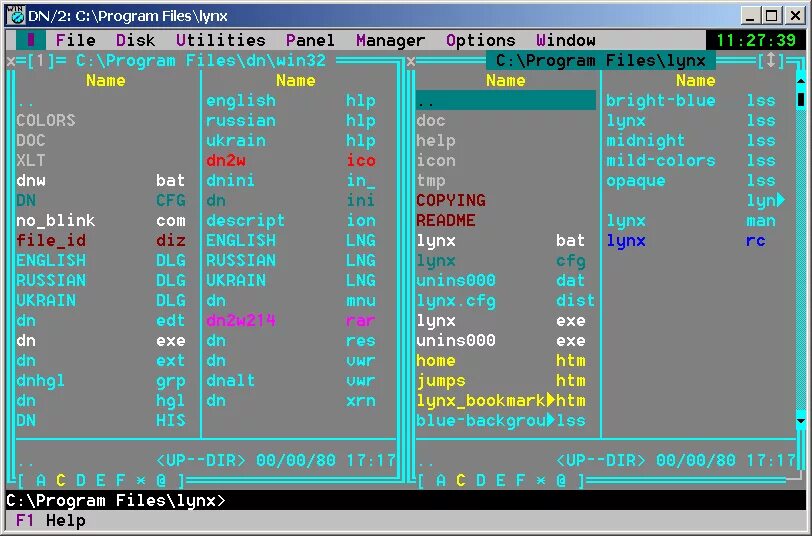Screen dimensions: 812x536
Task: Switch right panel to drive E
Action: coord(500,480)
